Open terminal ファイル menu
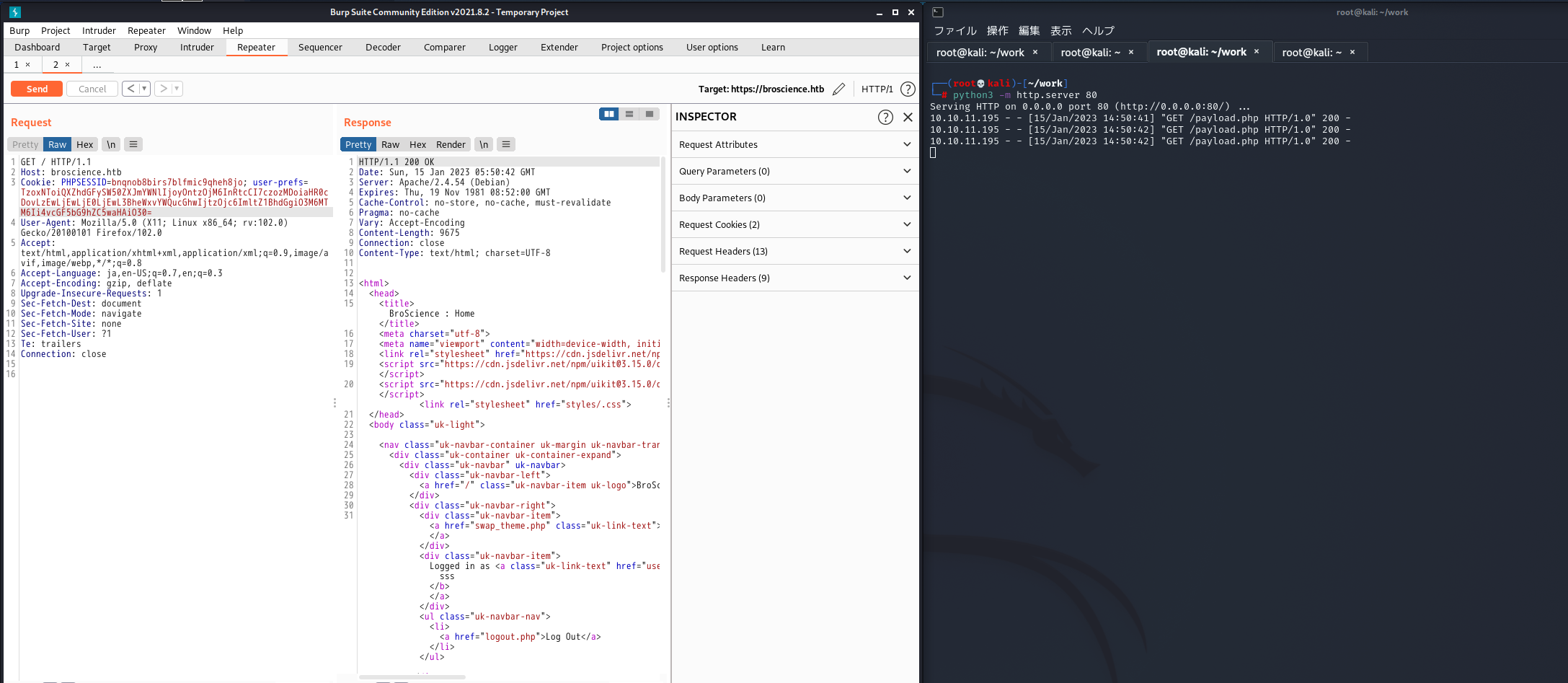The width and height of the screenshot is (1568, 683). 955,30
